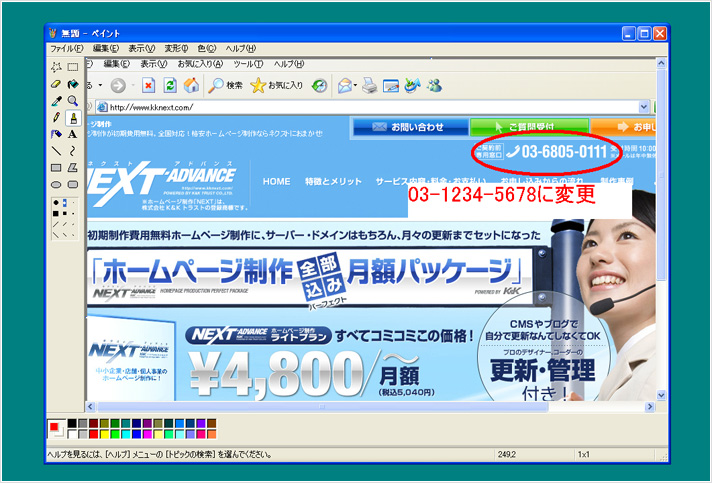Choose the small square brush shape
The width and height of the screenshot is (712, 483).
pyautogui.click(x=73, y=213)
